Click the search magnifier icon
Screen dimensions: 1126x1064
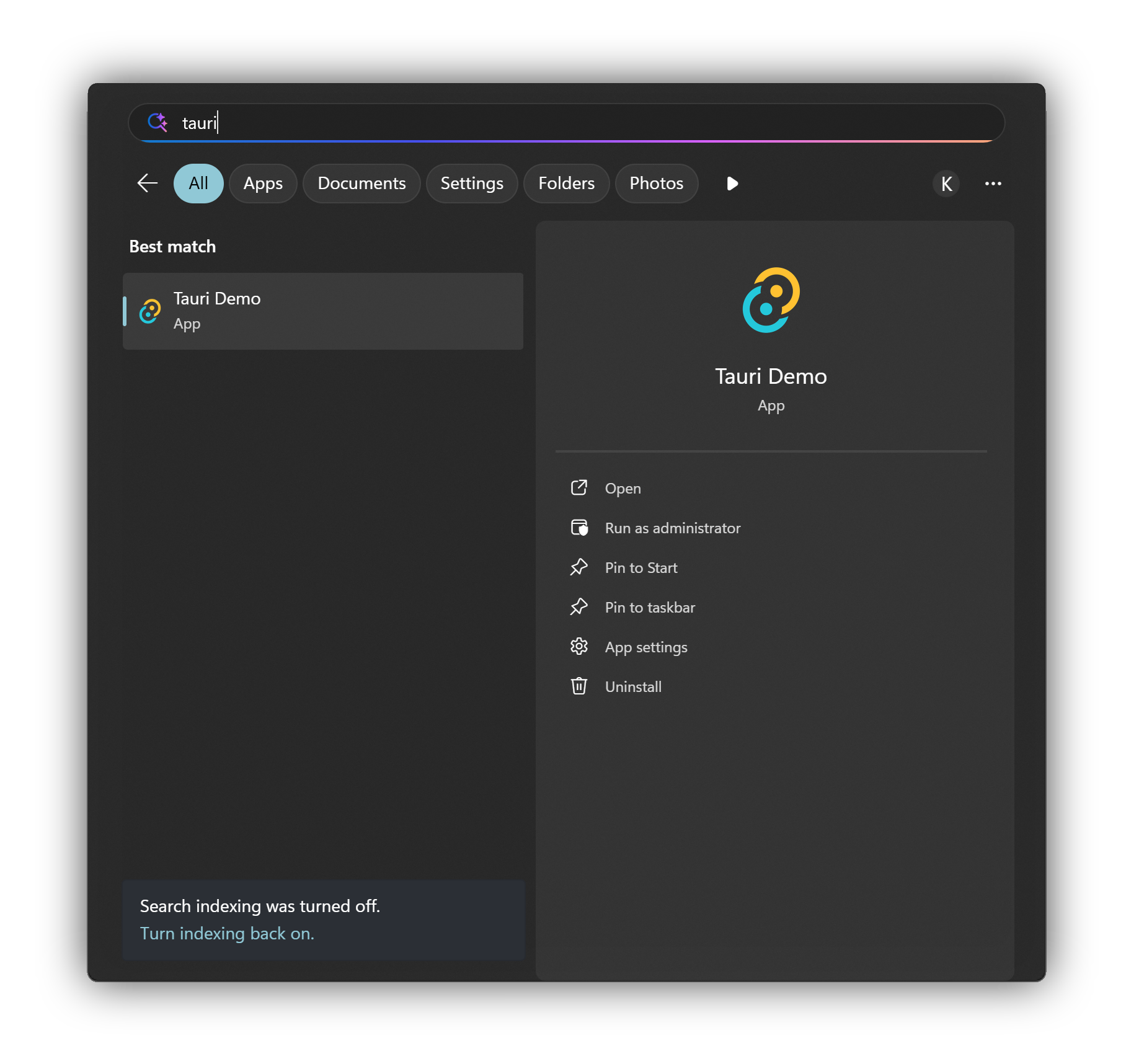click(157, 122)
